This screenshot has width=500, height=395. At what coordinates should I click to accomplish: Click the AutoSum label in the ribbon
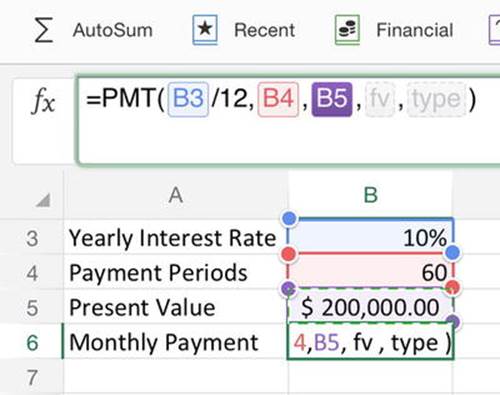(x=113, y=30)
